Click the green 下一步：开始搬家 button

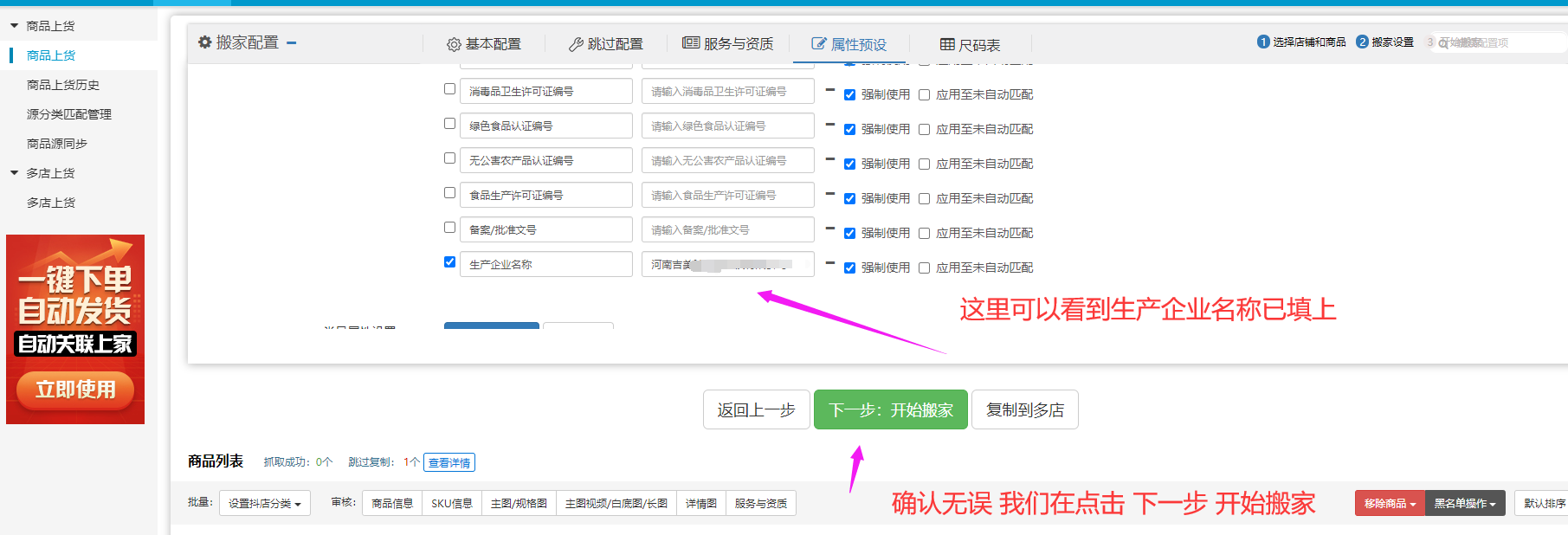(890, 410)
